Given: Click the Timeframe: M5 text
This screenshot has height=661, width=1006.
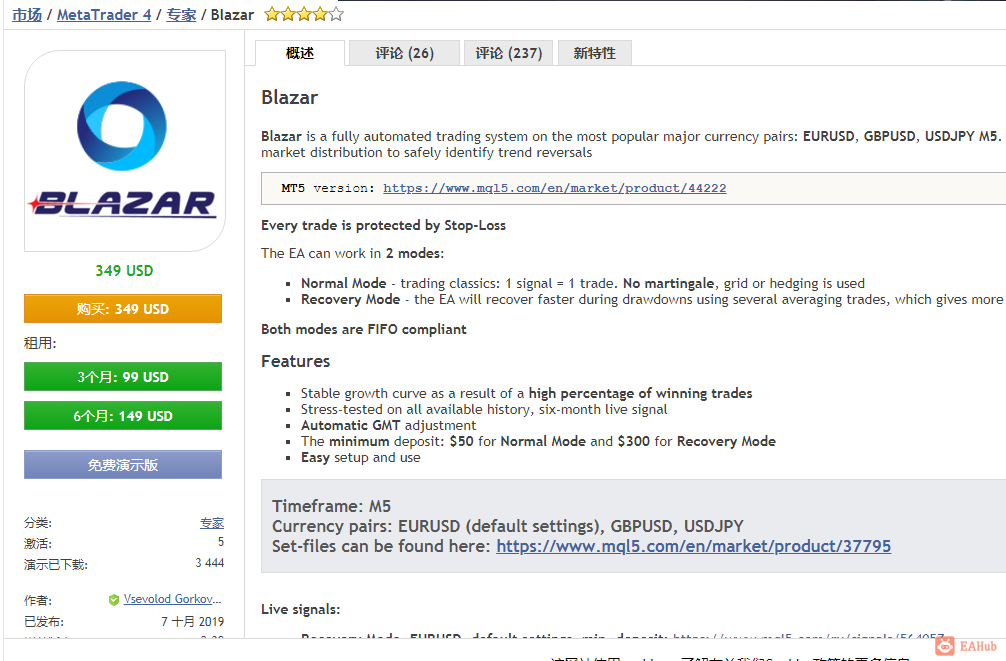Looking at the screenshot, I should [x=331, y=506].
